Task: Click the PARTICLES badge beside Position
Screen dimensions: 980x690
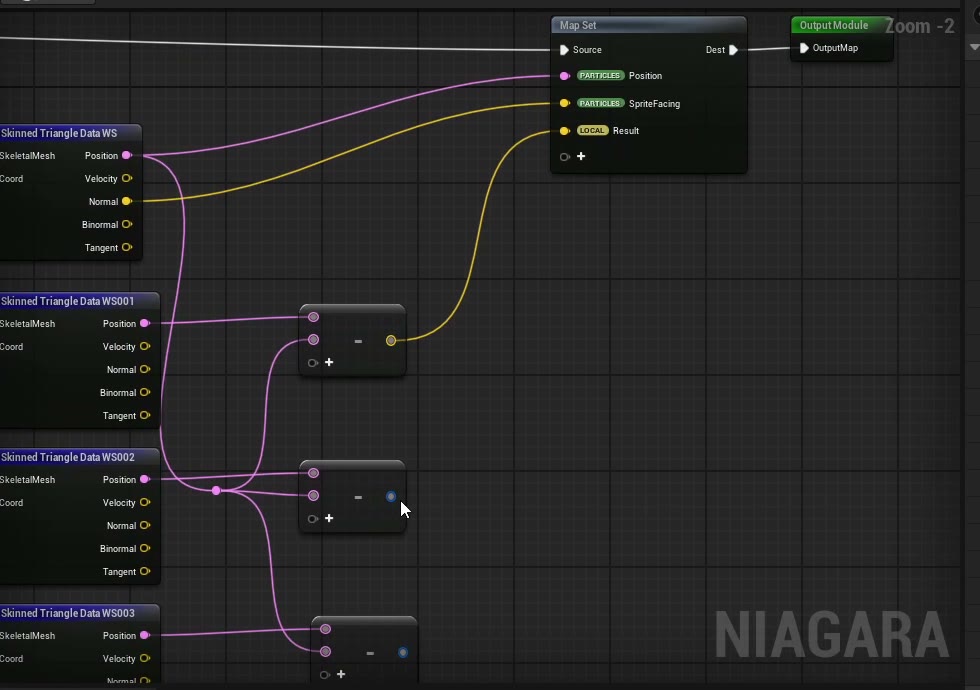Action: tap(600, 76)
